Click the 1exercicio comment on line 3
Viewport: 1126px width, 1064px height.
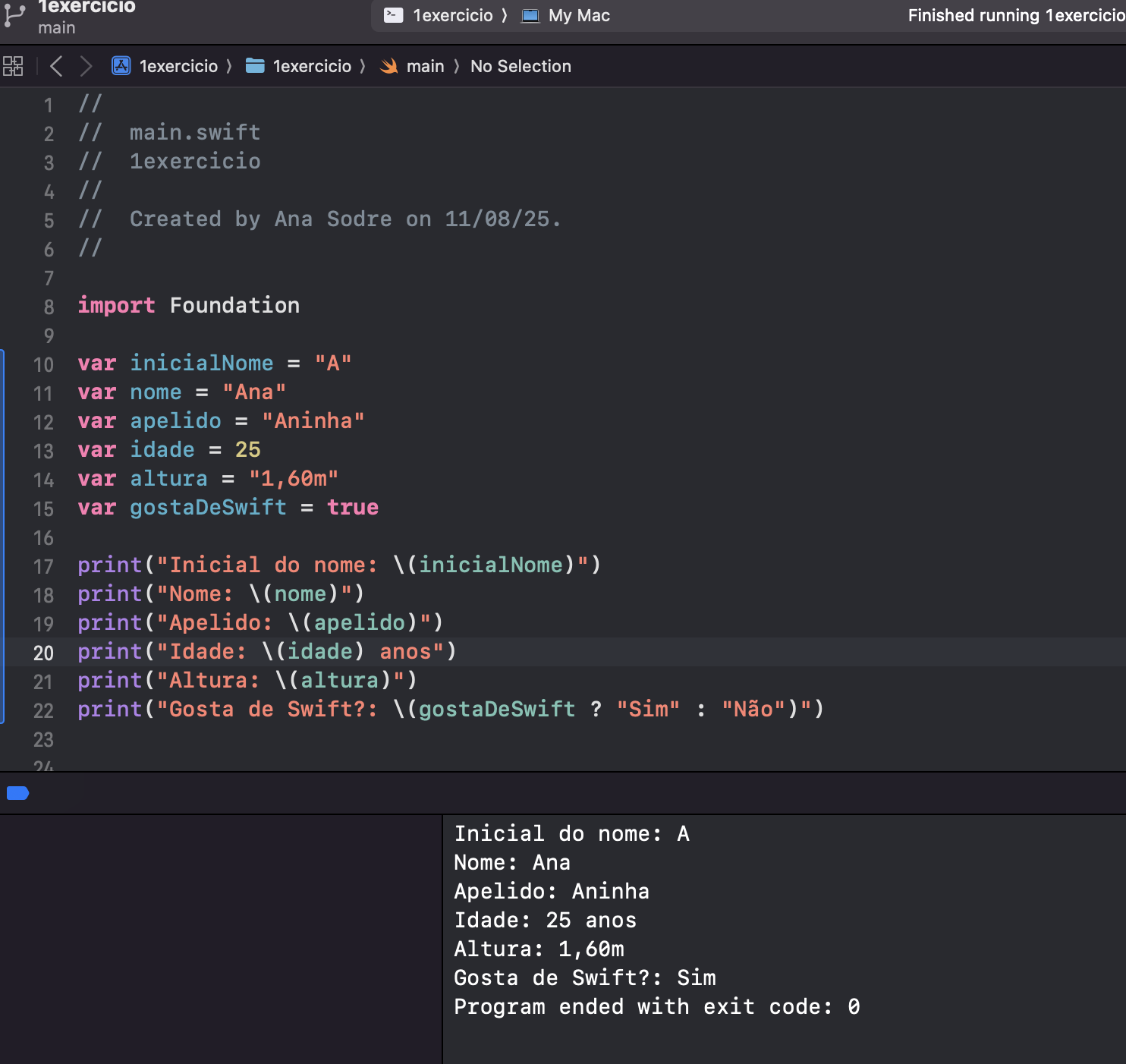195,162
